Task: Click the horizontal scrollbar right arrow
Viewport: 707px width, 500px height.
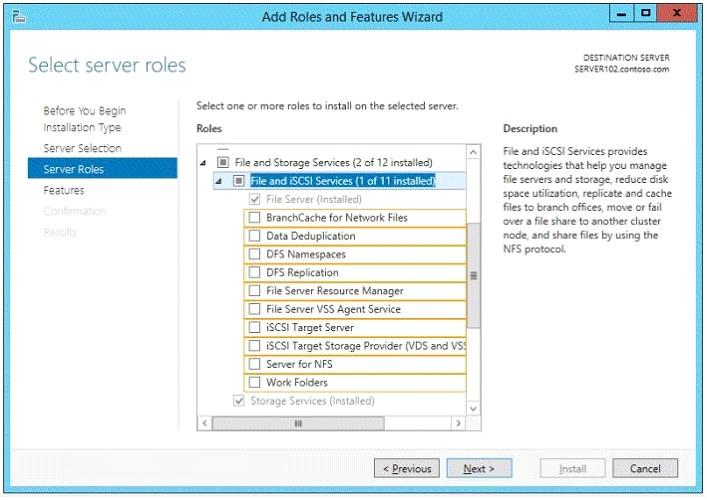Action: point(459,423)
